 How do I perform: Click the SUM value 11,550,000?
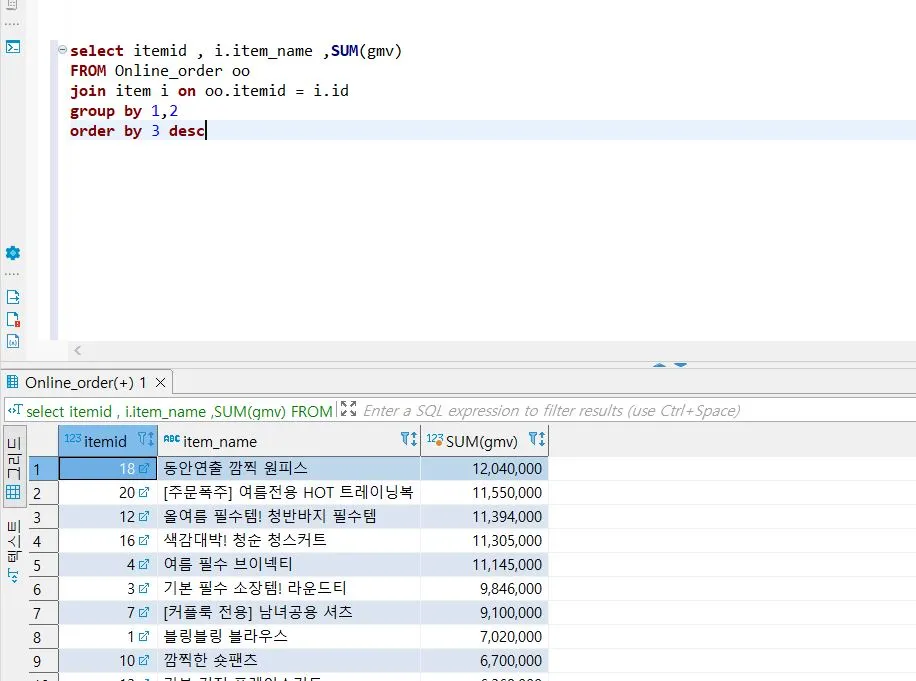[484, 492]
